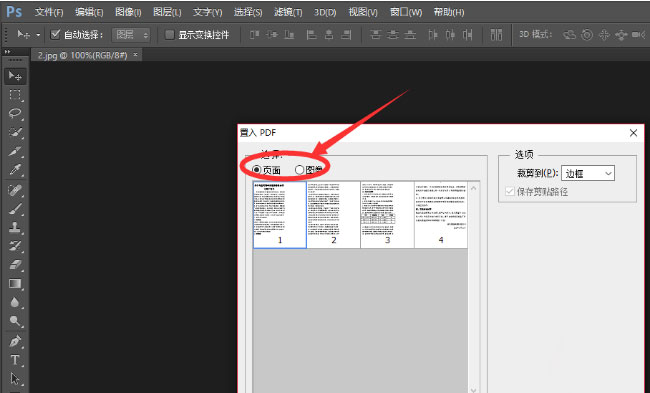Select the Spot Healing Brush tool

click(x=15, y=191)
